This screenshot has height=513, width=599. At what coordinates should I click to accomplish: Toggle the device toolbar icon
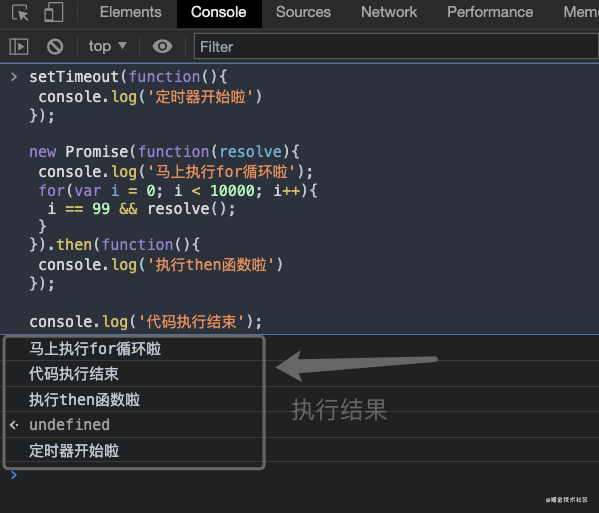click(x=53, y=12)
